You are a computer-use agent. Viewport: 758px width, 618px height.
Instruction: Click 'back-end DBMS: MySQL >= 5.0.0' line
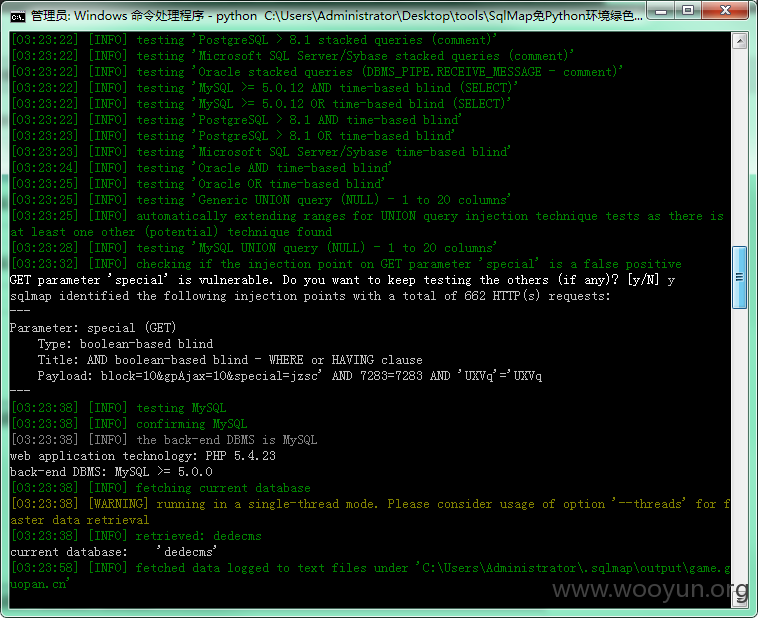click(x=111, y=471)
